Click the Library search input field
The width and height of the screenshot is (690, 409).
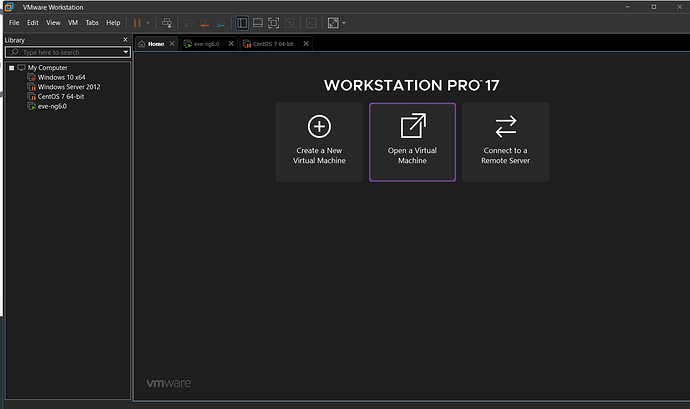[68, 52]
